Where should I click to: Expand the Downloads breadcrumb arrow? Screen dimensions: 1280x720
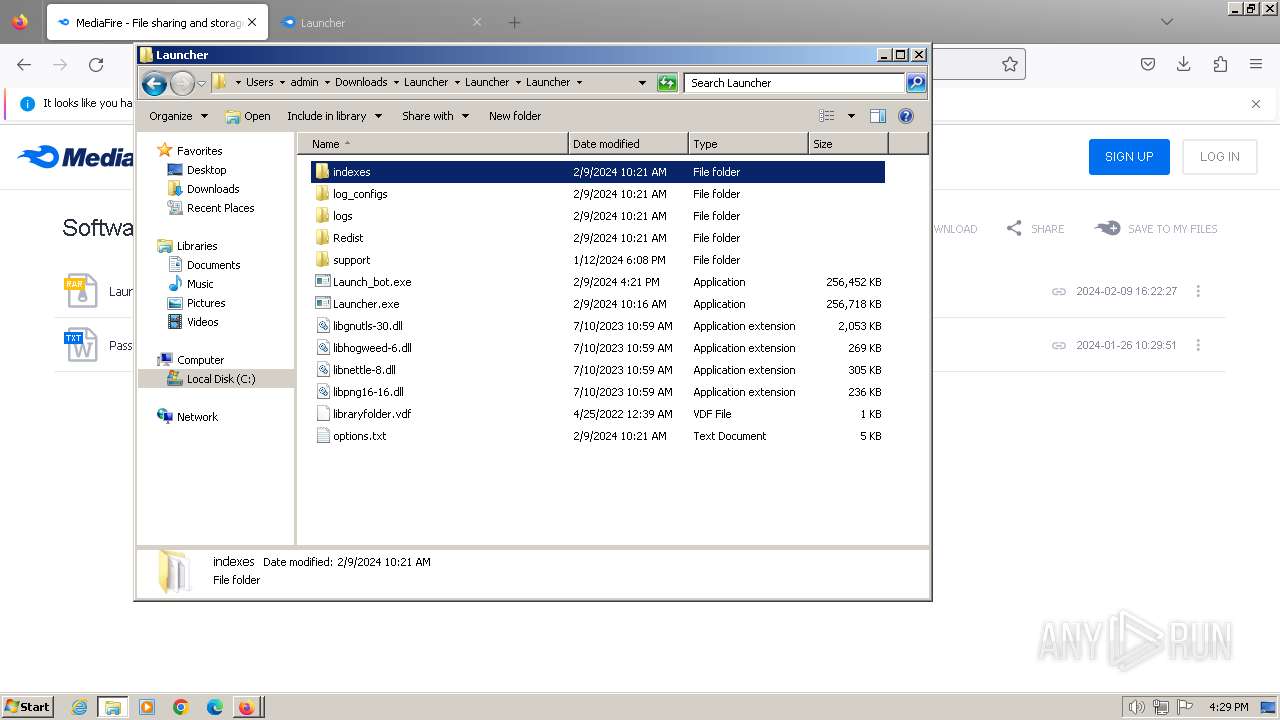point(396,83)
